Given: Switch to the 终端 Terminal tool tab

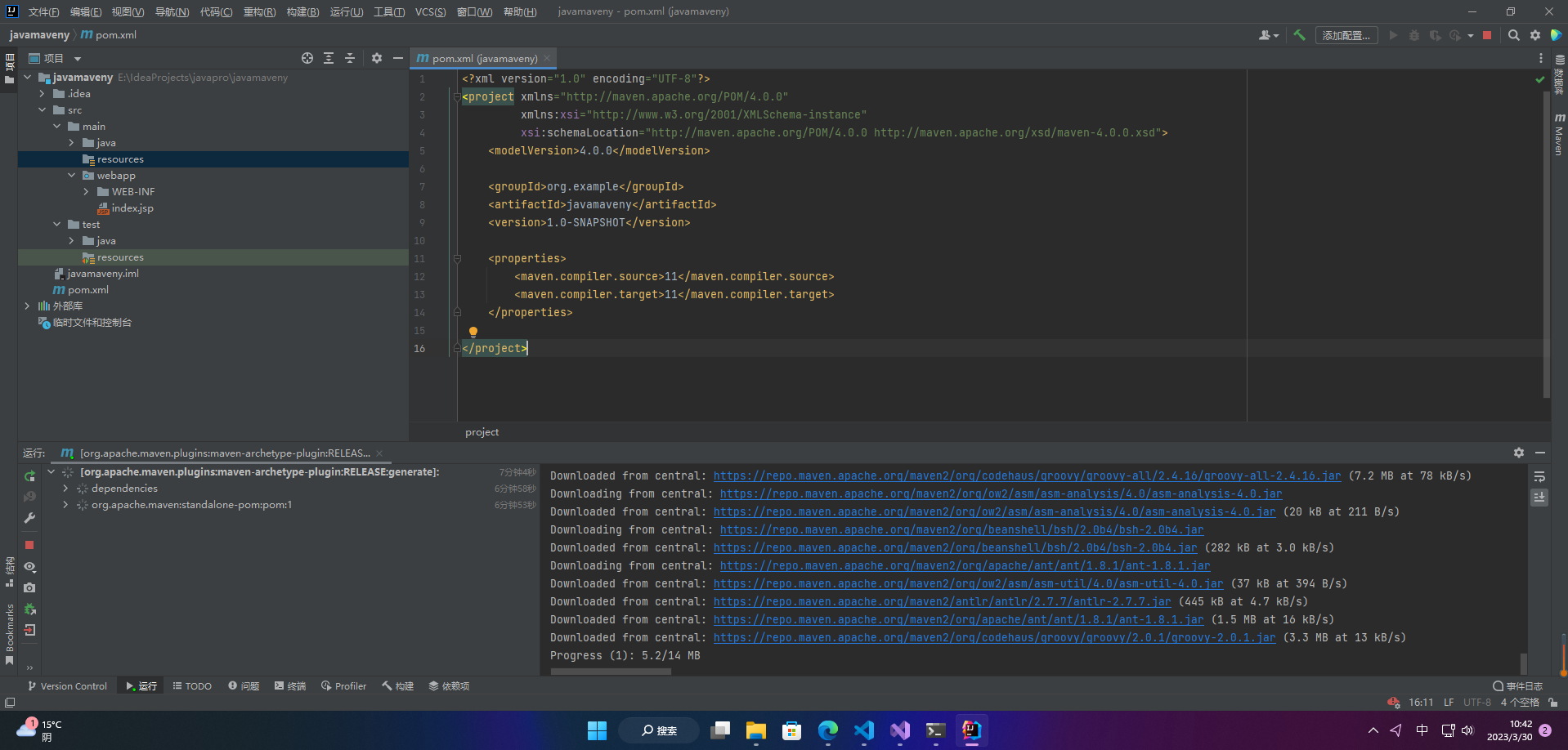Looking at the screenshot, I should pos(290,686).
